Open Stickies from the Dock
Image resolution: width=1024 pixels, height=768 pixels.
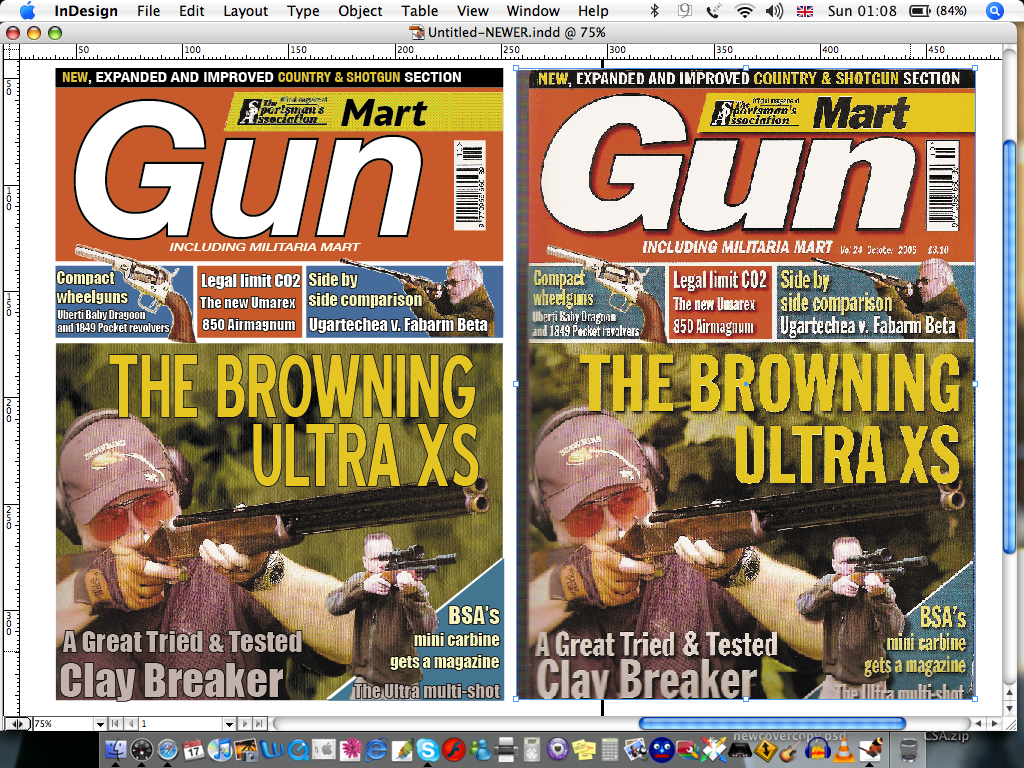click(x=584, y=750)
